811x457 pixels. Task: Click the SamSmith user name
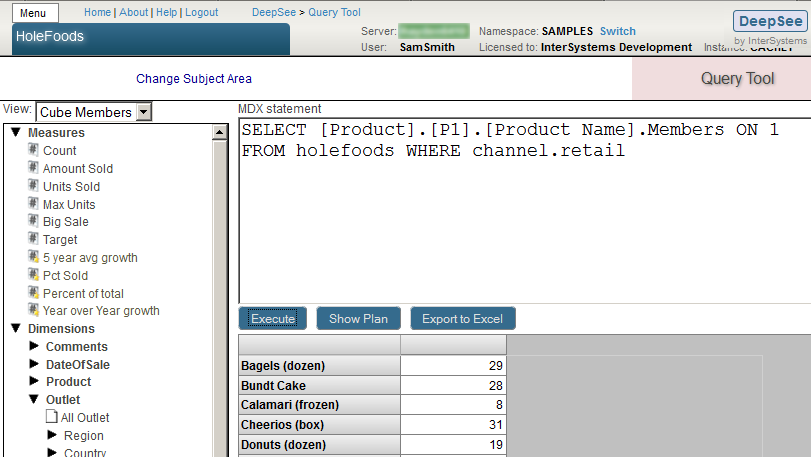(427, 47)
